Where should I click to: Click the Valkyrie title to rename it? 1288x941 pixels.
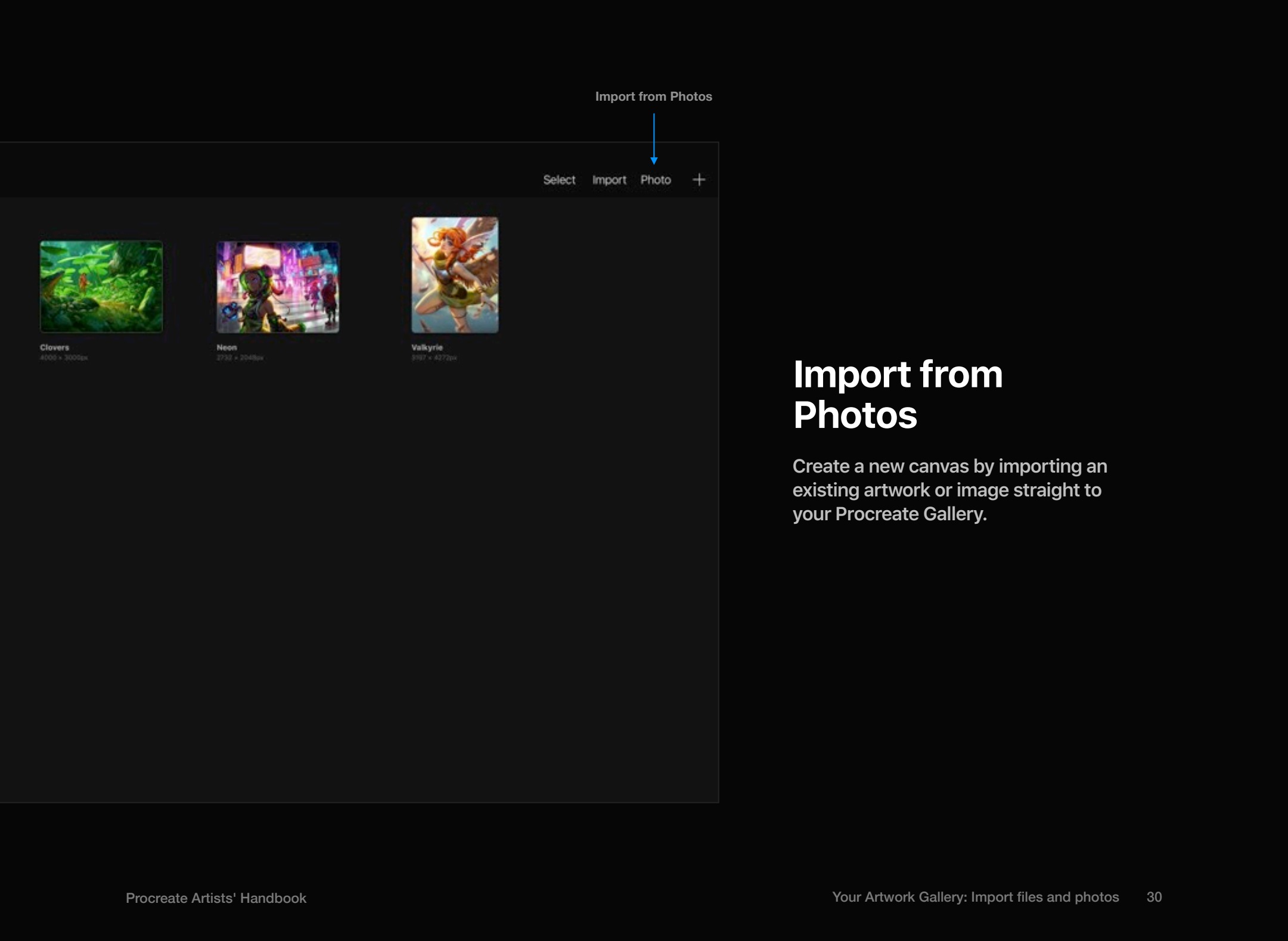(x=426, y=346)
